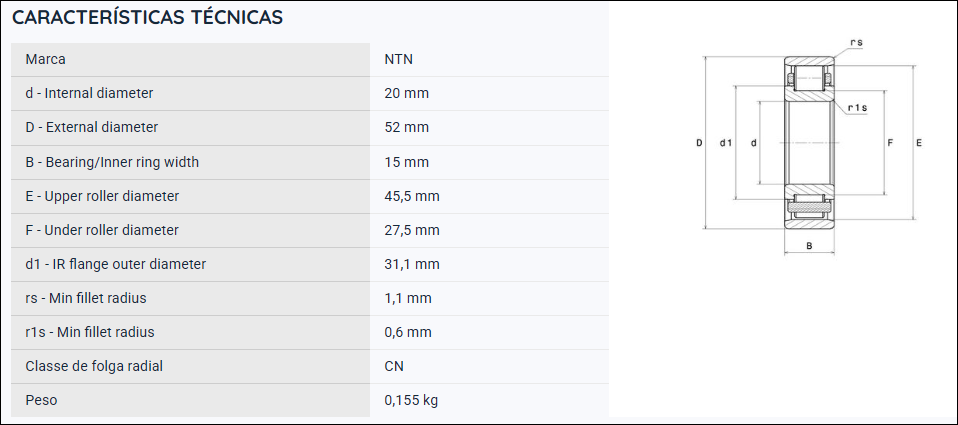Click the 45,5 mm upper roller value

coord(412,196)
